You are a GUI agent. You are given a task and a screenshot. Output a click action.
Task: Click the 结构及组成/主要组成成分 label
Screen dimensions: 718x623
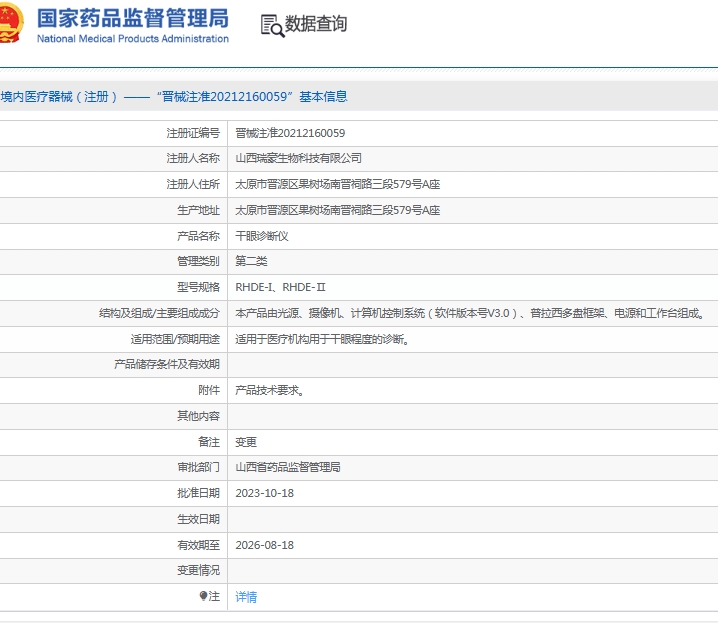click(x=159, y=314)
